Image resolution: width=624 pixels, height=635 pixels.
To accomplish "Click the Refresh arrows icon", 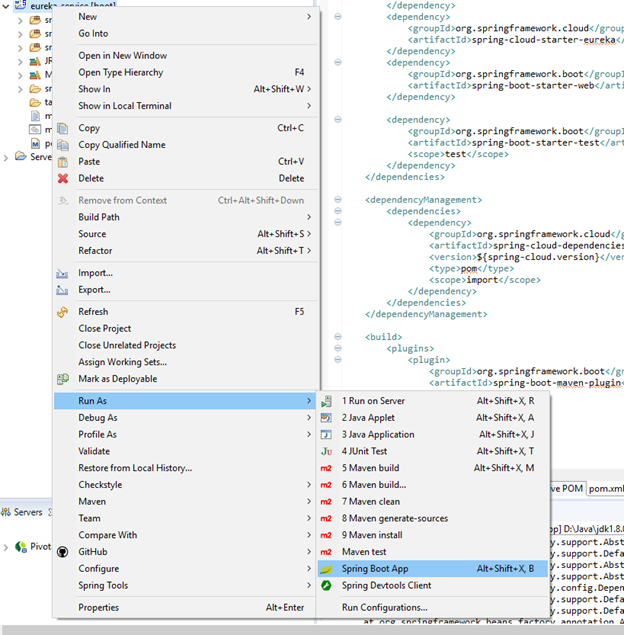I will (x=62, y=312).
